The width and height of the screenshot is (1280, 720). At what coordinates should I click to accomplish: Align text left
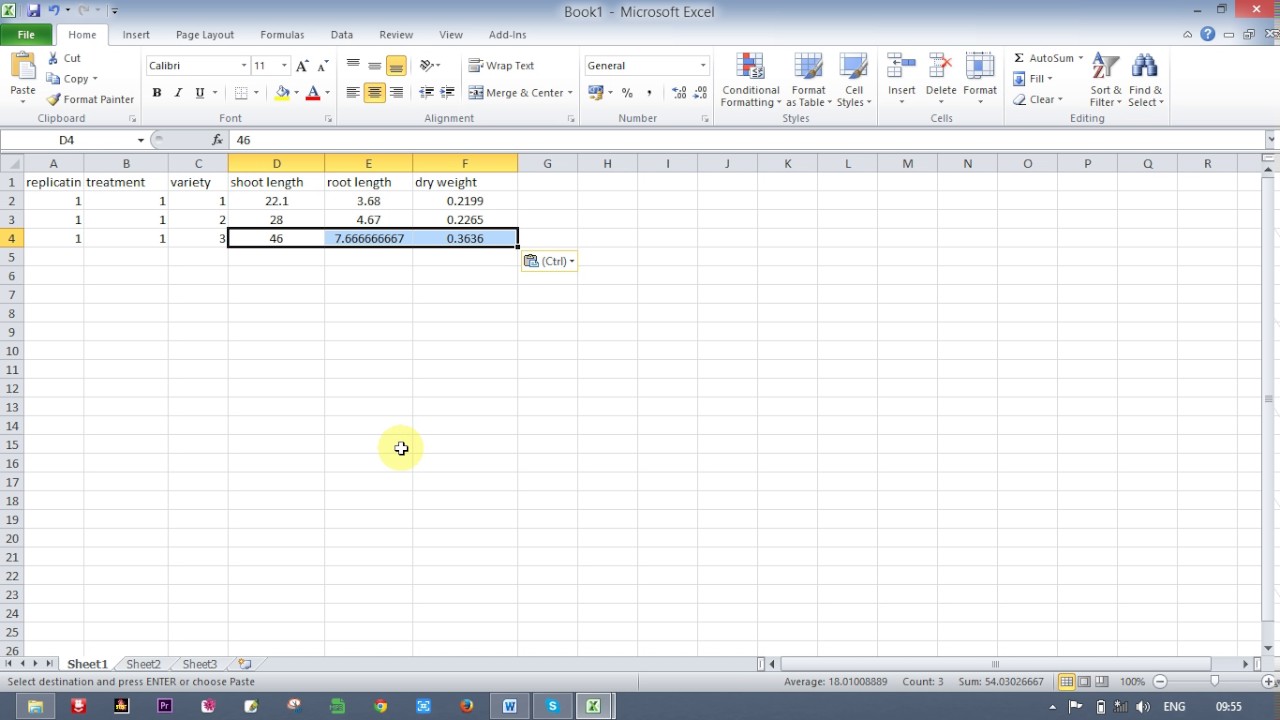pos(353,93)
